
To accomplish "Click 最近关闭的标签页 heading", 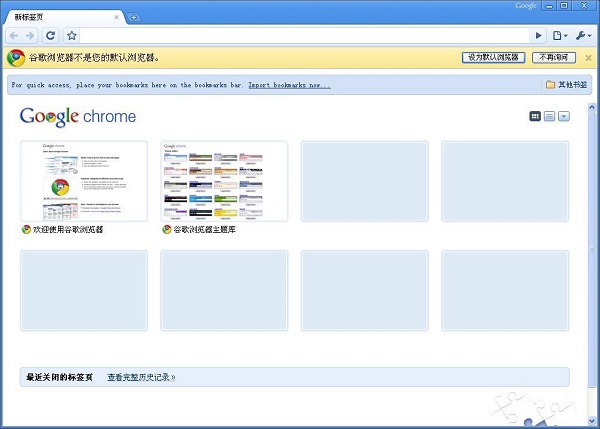I will [x=59, y=377].
